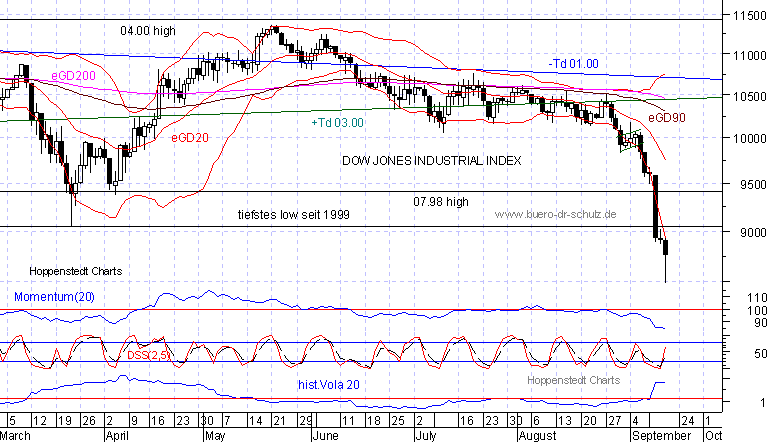
Task: Click the 110 momentum axis value
Action: point(757,298)
